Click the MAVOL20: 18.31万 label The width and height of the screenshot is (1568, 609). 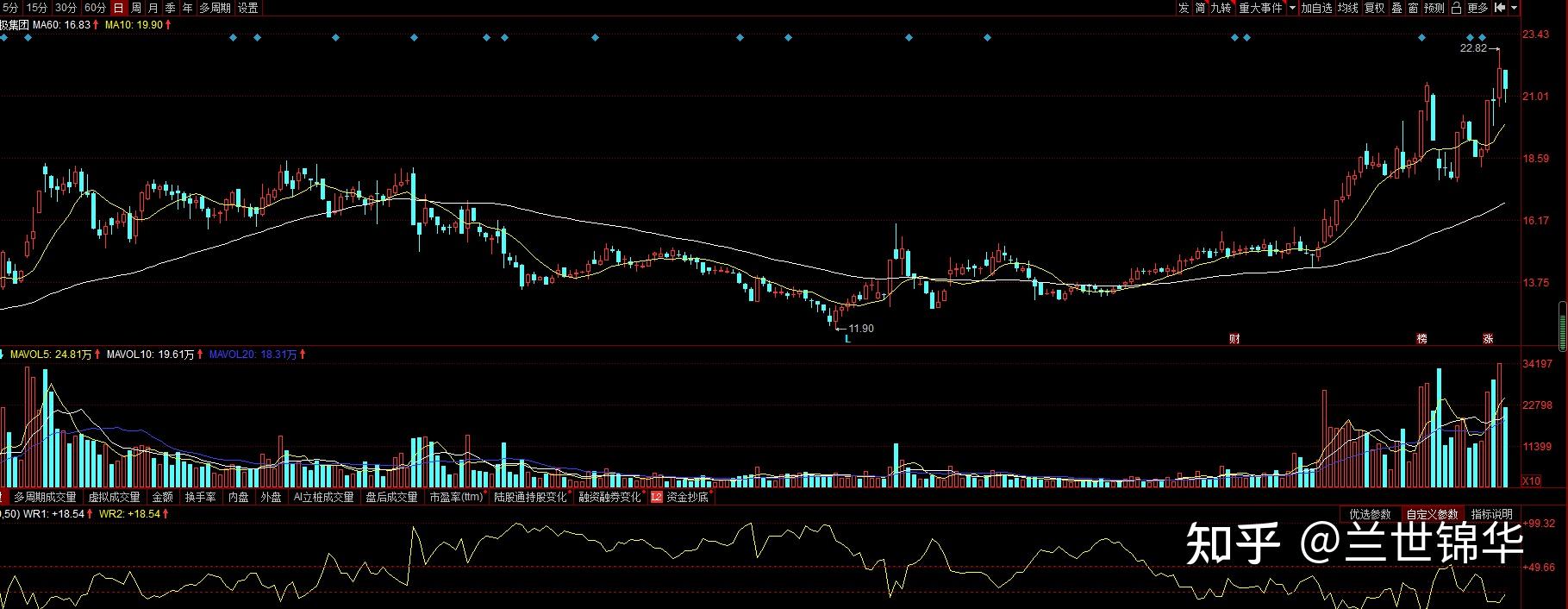click(x=253, y=355)
